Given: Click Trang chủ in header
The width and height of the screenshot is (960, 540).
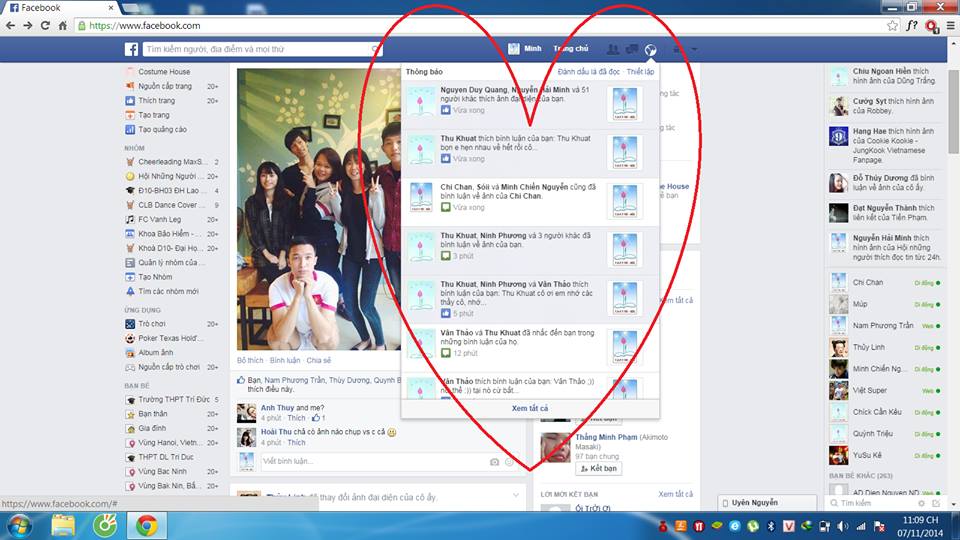Looking at the screenshot, I should (x=571, y=49).
